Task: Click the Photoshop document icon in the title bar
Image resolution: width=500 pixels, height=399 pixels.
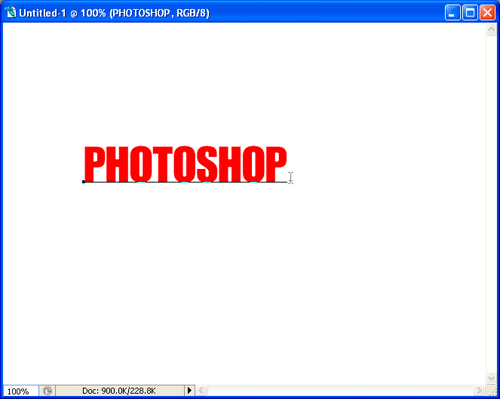Action: click(x=11, y=13)
